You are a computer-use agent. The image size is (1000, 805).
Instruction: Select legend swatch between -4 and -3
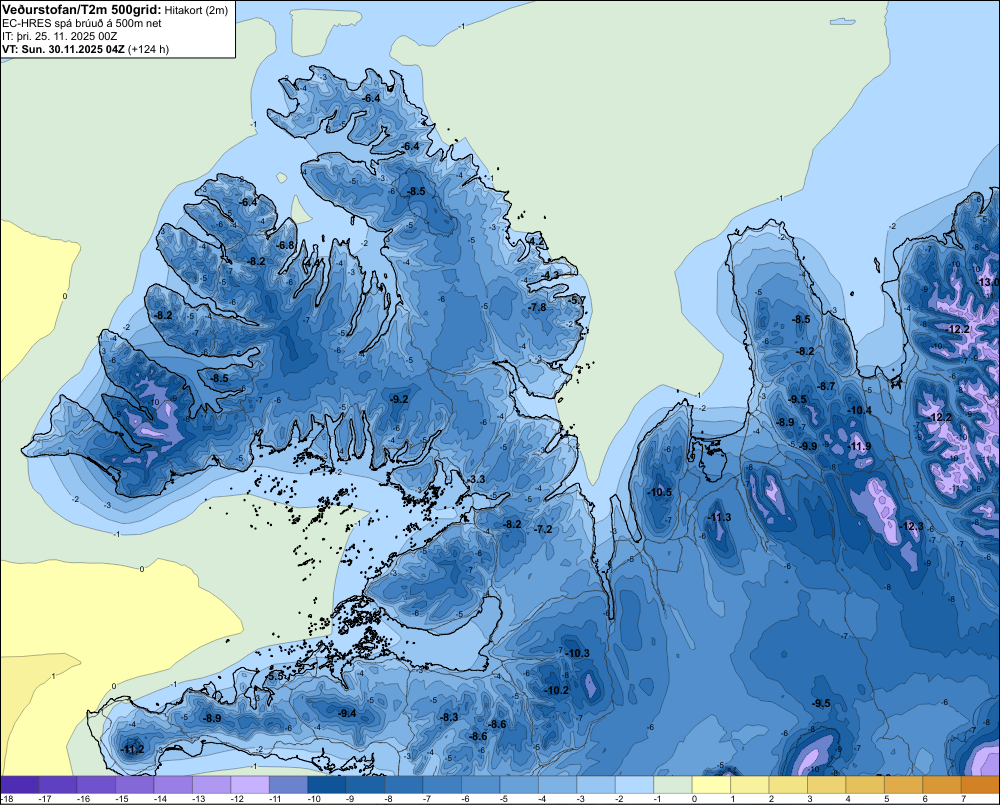point(557,785)
